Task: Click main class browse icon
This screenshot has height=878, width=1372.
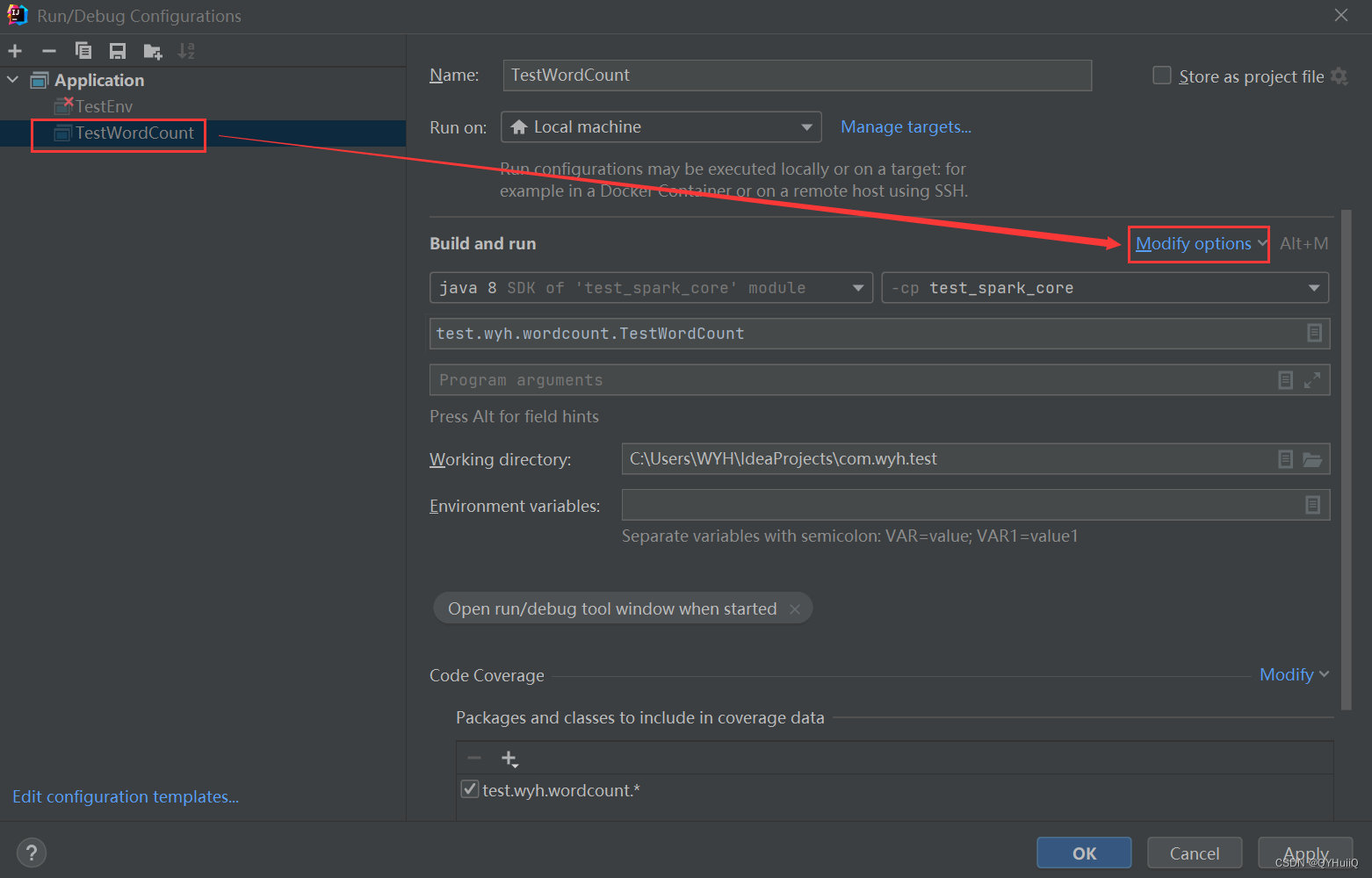Action: click(1315, 333)
